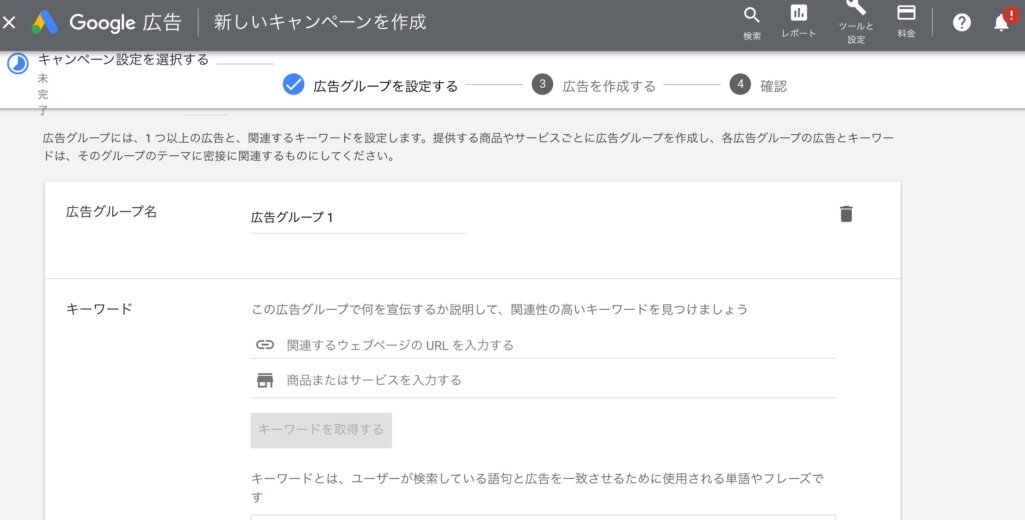Screen dimensions: 1025x520
Task: Close the new campaign creation screen
Action: click(x=9, y=23)
